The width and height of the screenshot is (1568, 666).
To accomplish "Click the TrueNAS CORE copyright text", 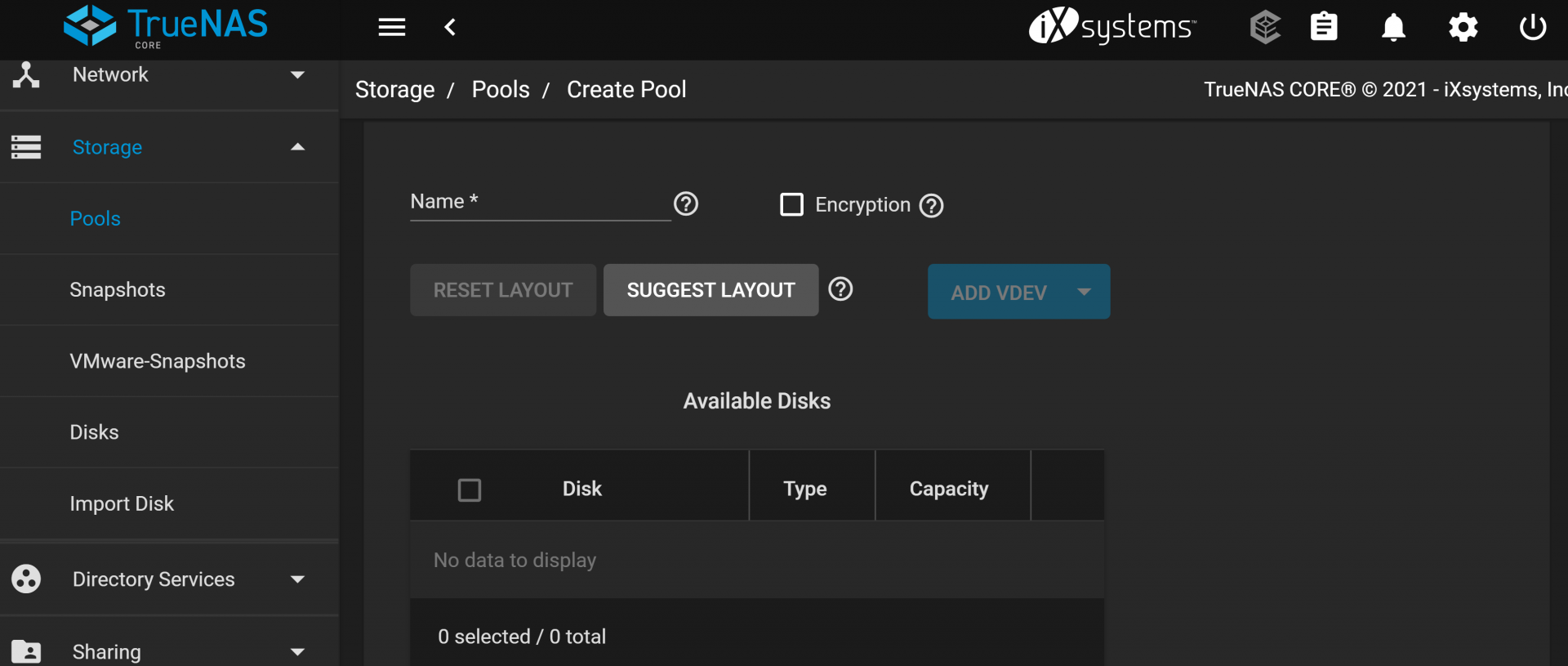I will [x=1385, y=90].
